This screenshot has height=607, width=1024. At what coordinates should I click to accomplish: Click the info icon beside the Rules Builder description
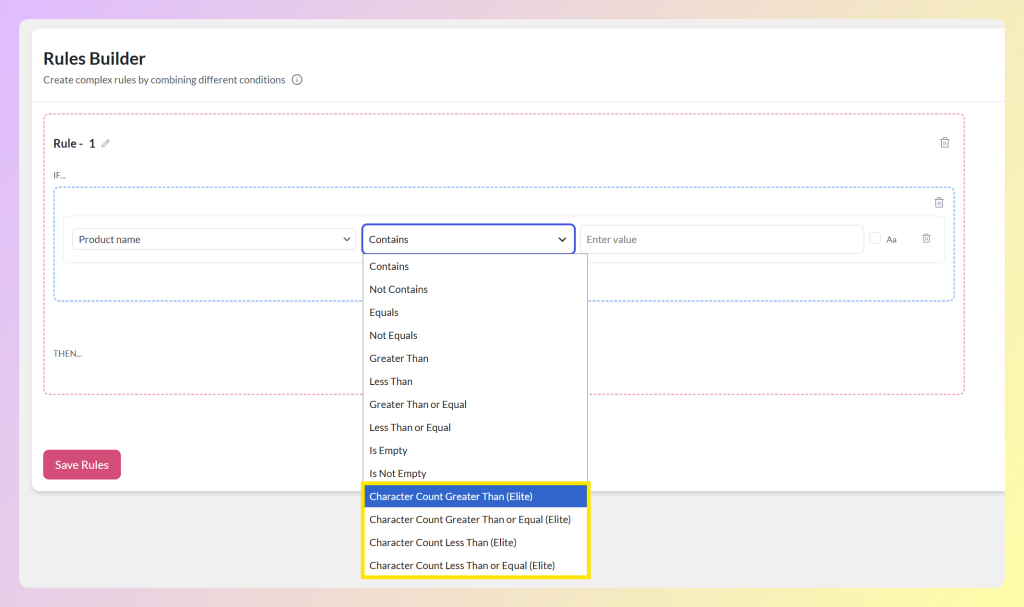tap(297, 80)
